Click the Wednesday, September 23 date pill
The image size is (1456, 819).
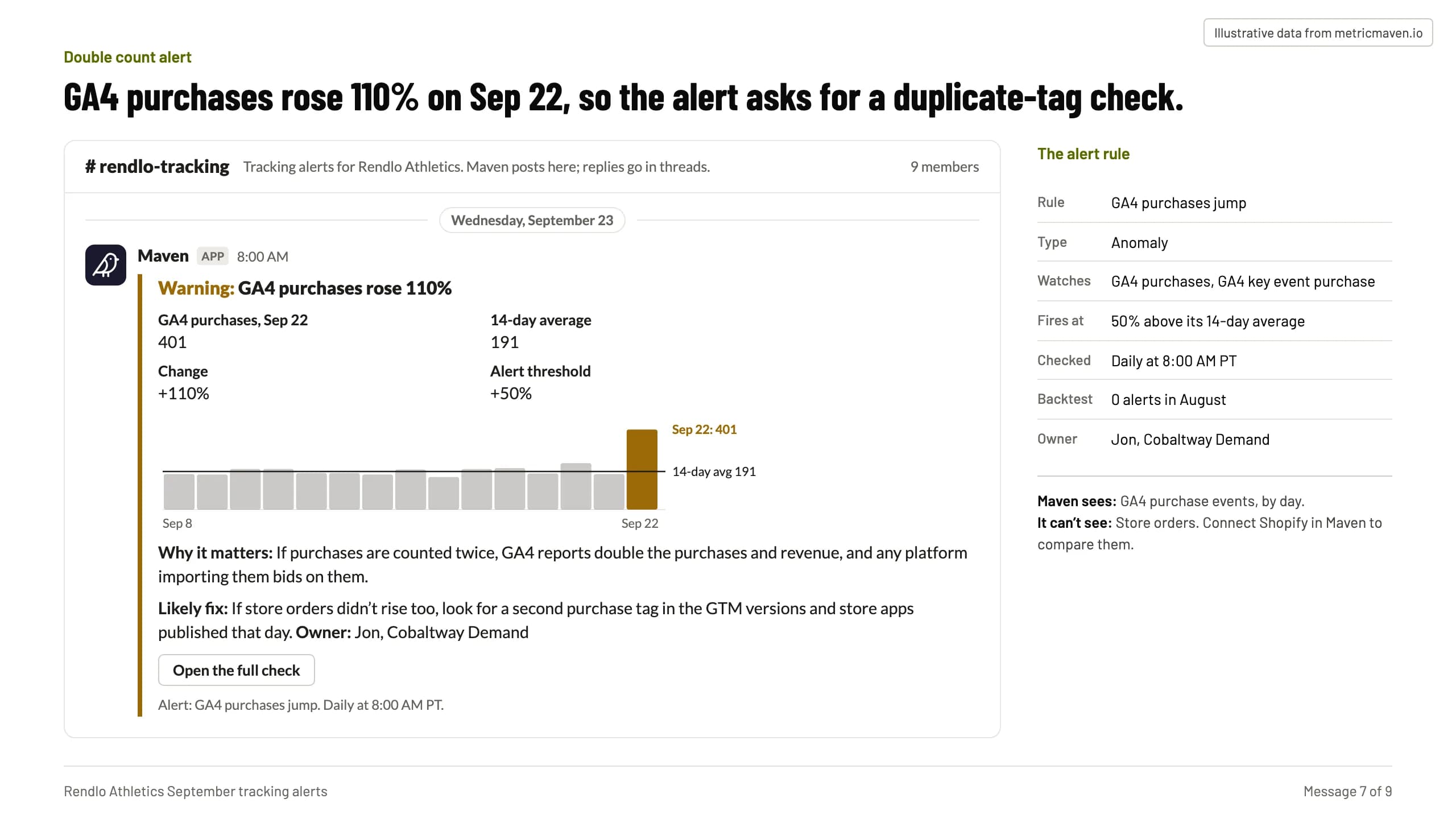coord(532,220)
